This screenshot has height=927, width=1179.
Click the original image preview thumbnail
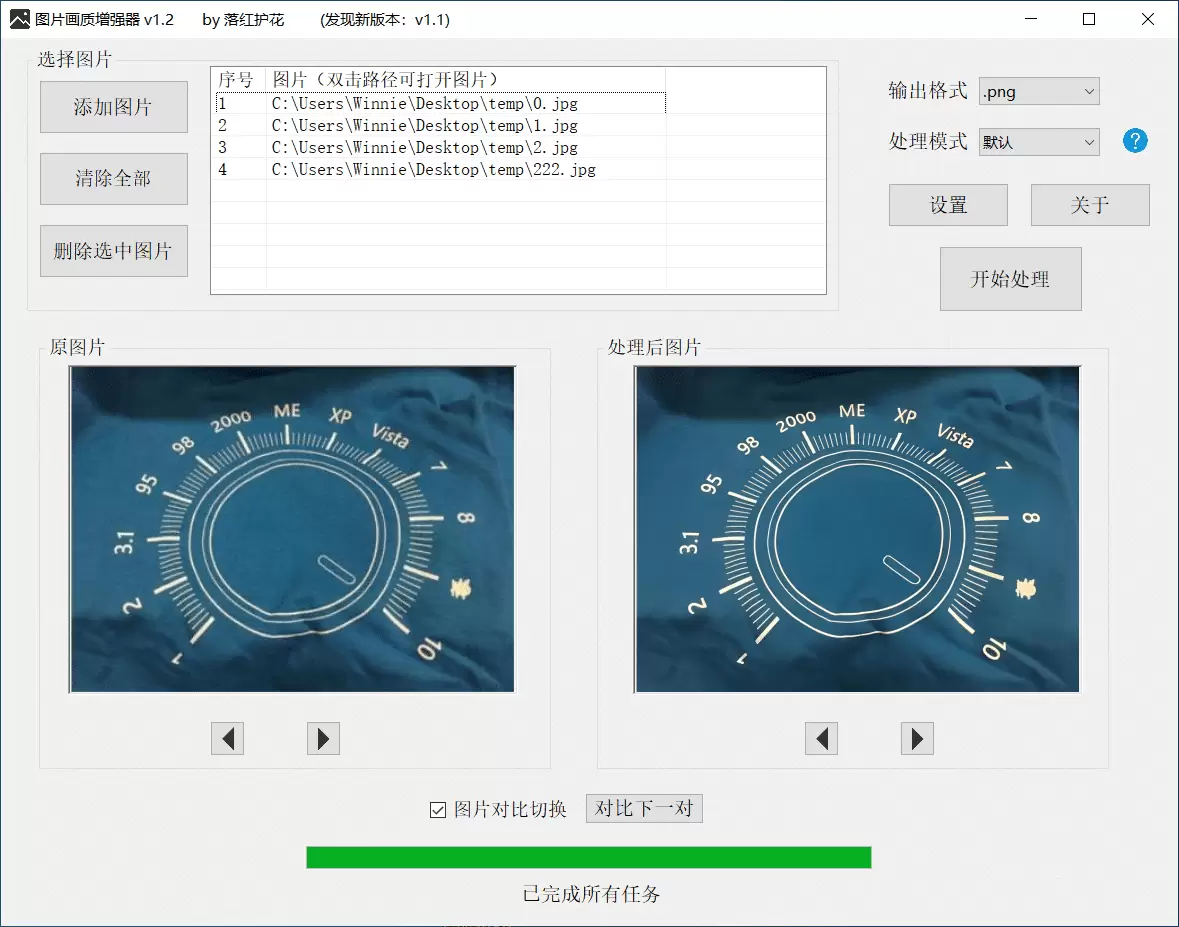[292, 529]
